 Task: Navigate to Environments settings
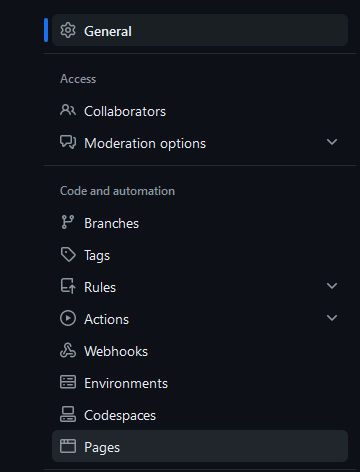coord(200,382)
